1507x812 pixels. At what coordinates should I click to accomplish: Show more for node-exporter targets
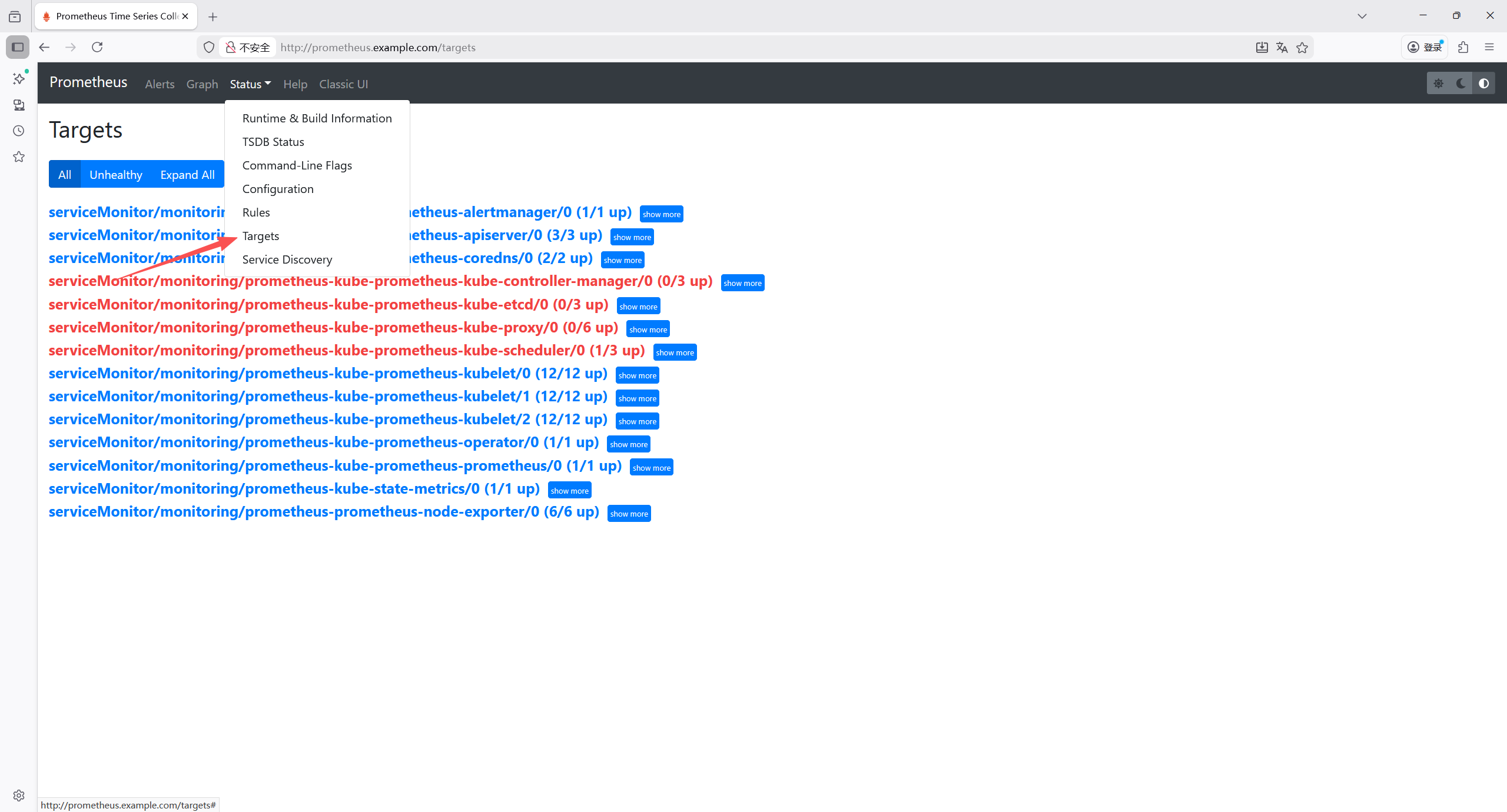629,514
